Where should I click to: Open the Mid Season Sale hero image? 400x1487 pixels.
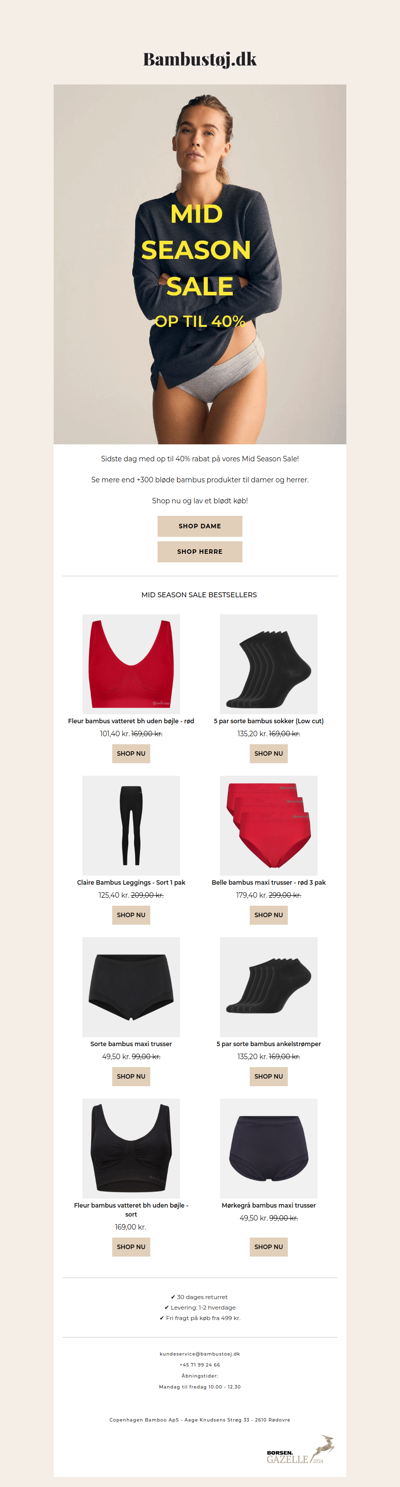(x=200, y=264)
